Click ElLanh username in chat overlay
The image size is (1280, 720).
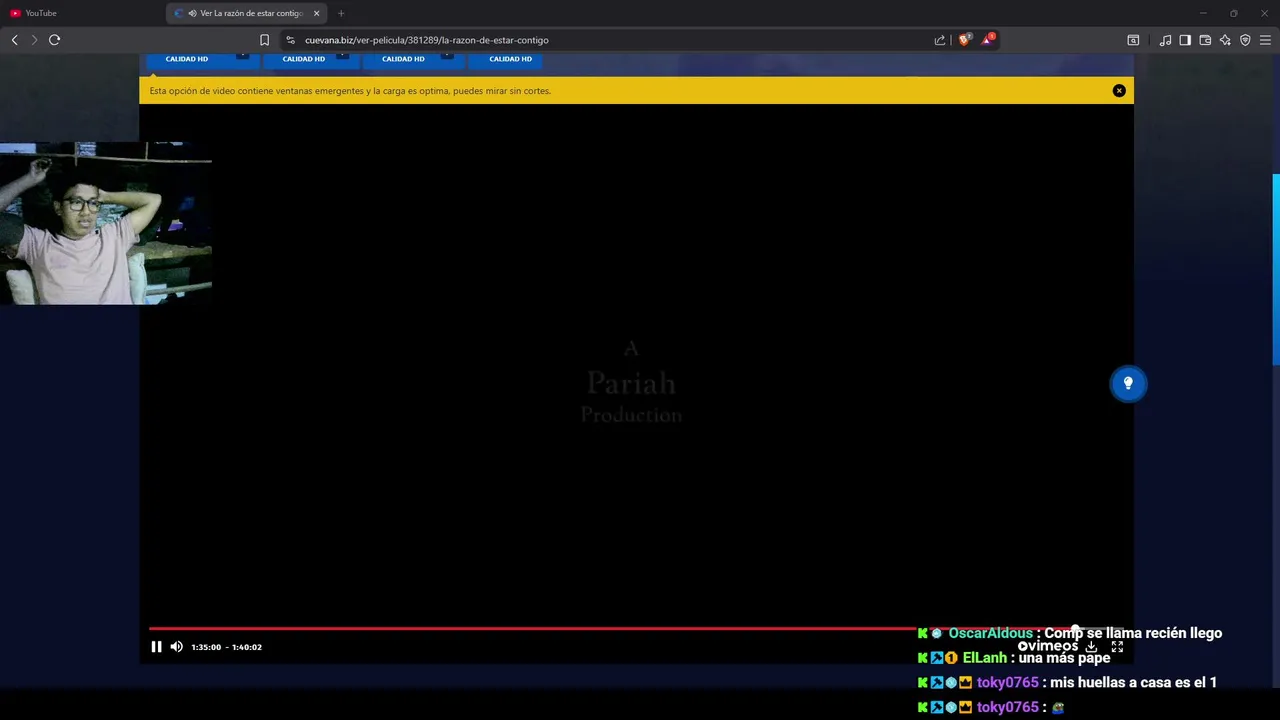tap(985, 658)
